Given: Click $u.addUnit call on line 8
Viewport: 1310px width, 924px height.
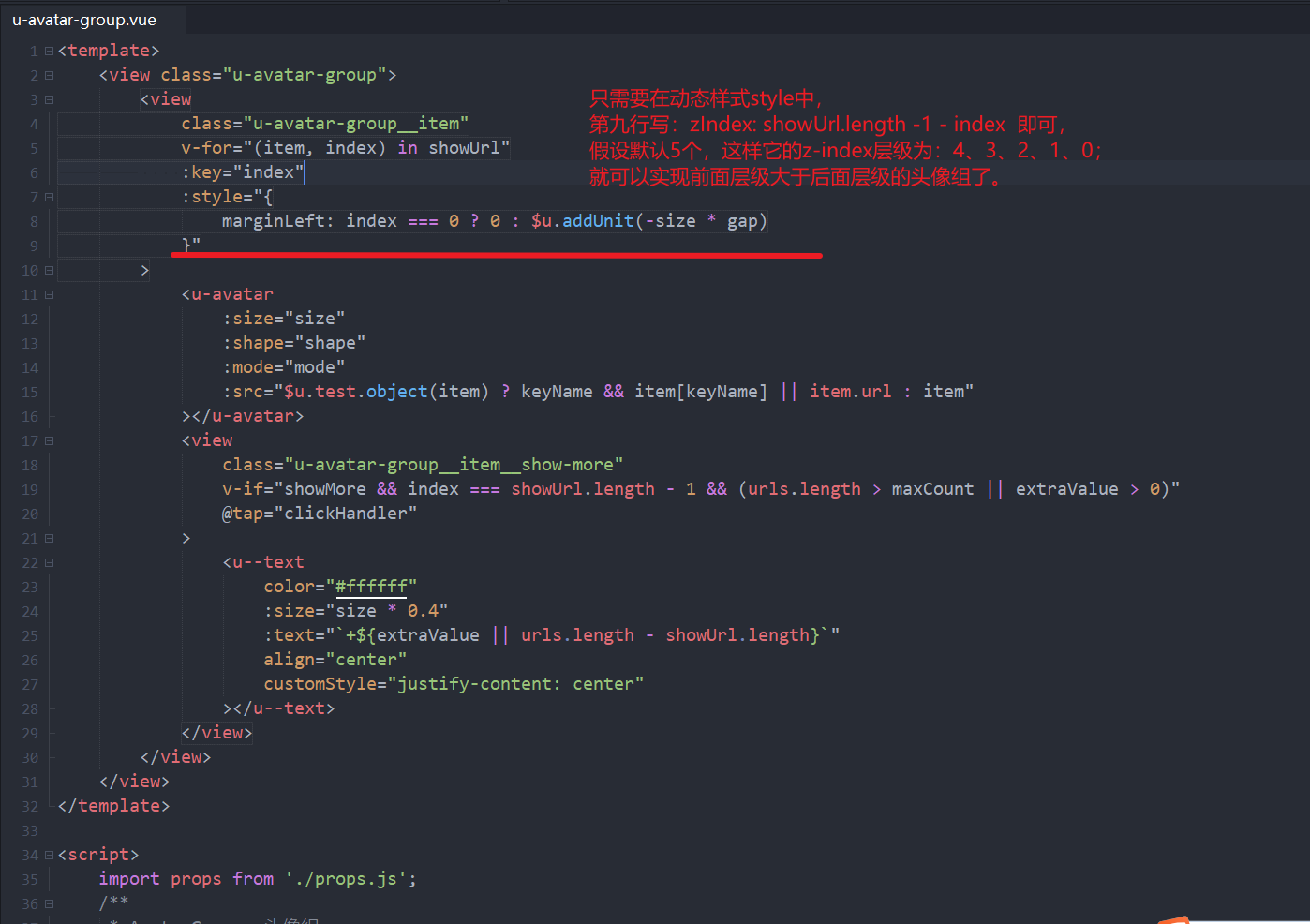Looking at the screenshot, I should pyautogui.click(x=583, y=221).
